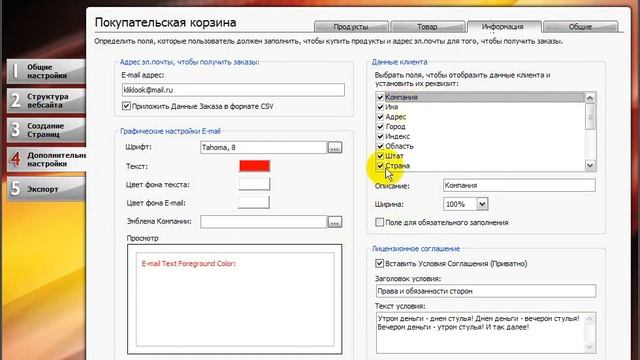Switch to the Товар tab
Image resolution: width=640 pixels, height=360 pixels.
(427, 27)
